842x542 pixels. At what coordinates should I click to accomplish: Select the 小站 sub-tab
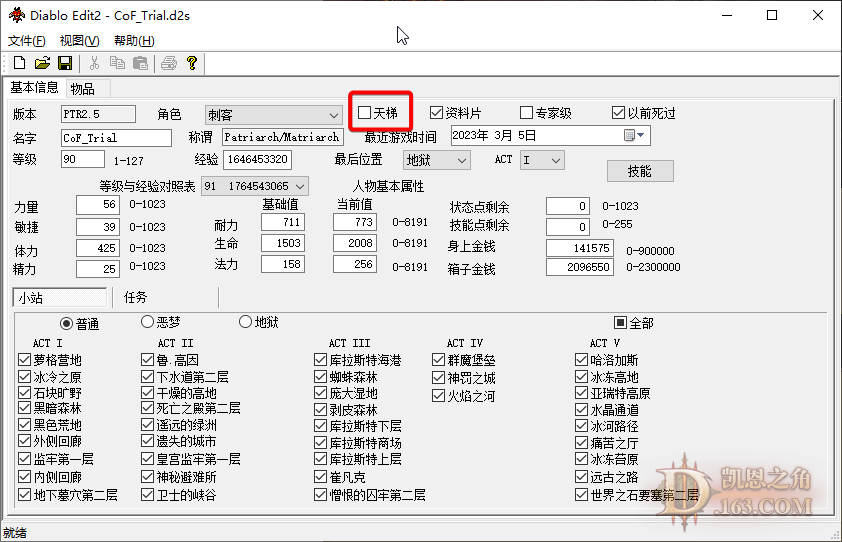(x=60, y=298)
